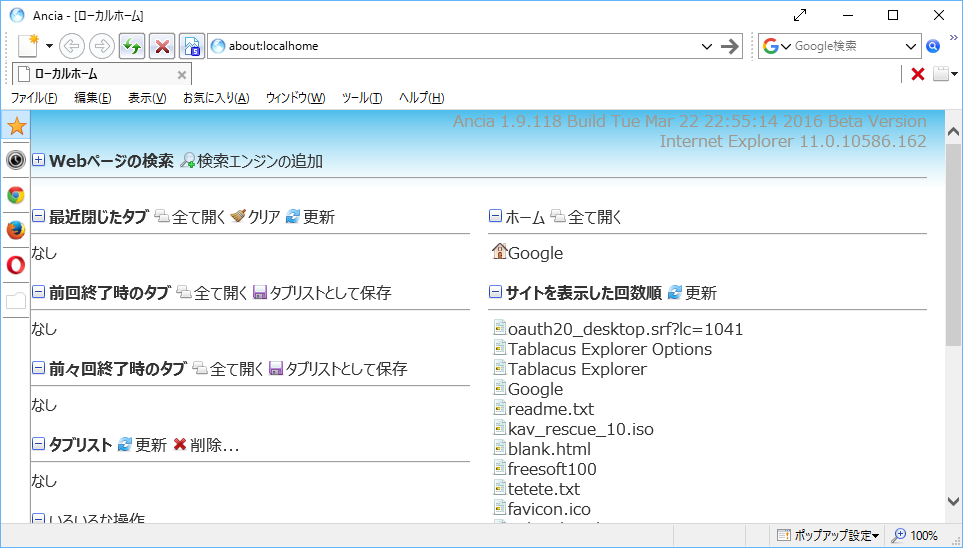Viewport: 963px width, 548px height.
Task: Click the vertical scrollbar down arrow
Action: pyautogui.click(x=953, y=501)
